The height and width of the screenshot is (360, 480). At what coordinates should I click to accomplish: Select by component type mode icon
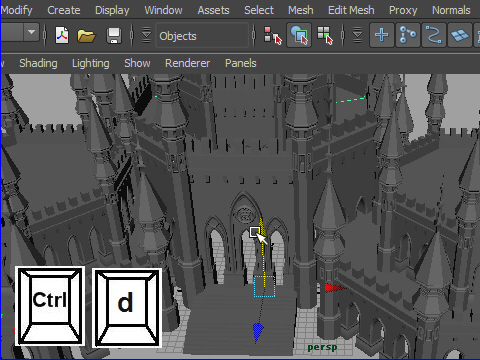(x=325, y=35)
